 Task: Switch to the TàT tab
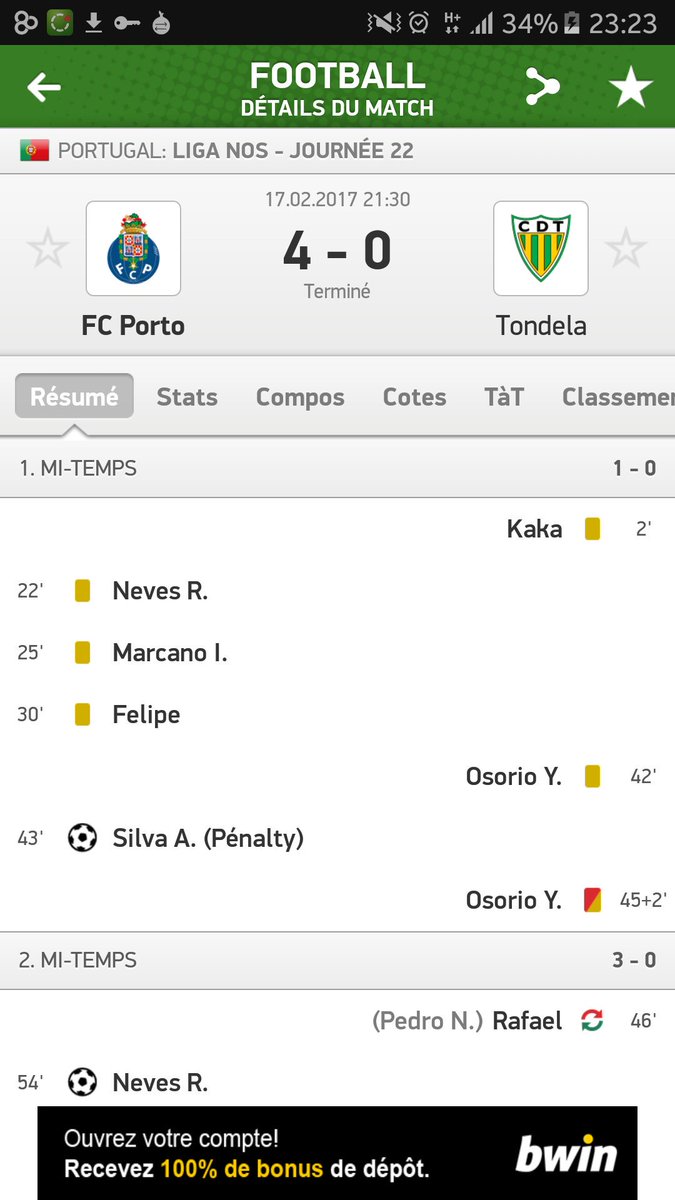[x=504, y=397]
